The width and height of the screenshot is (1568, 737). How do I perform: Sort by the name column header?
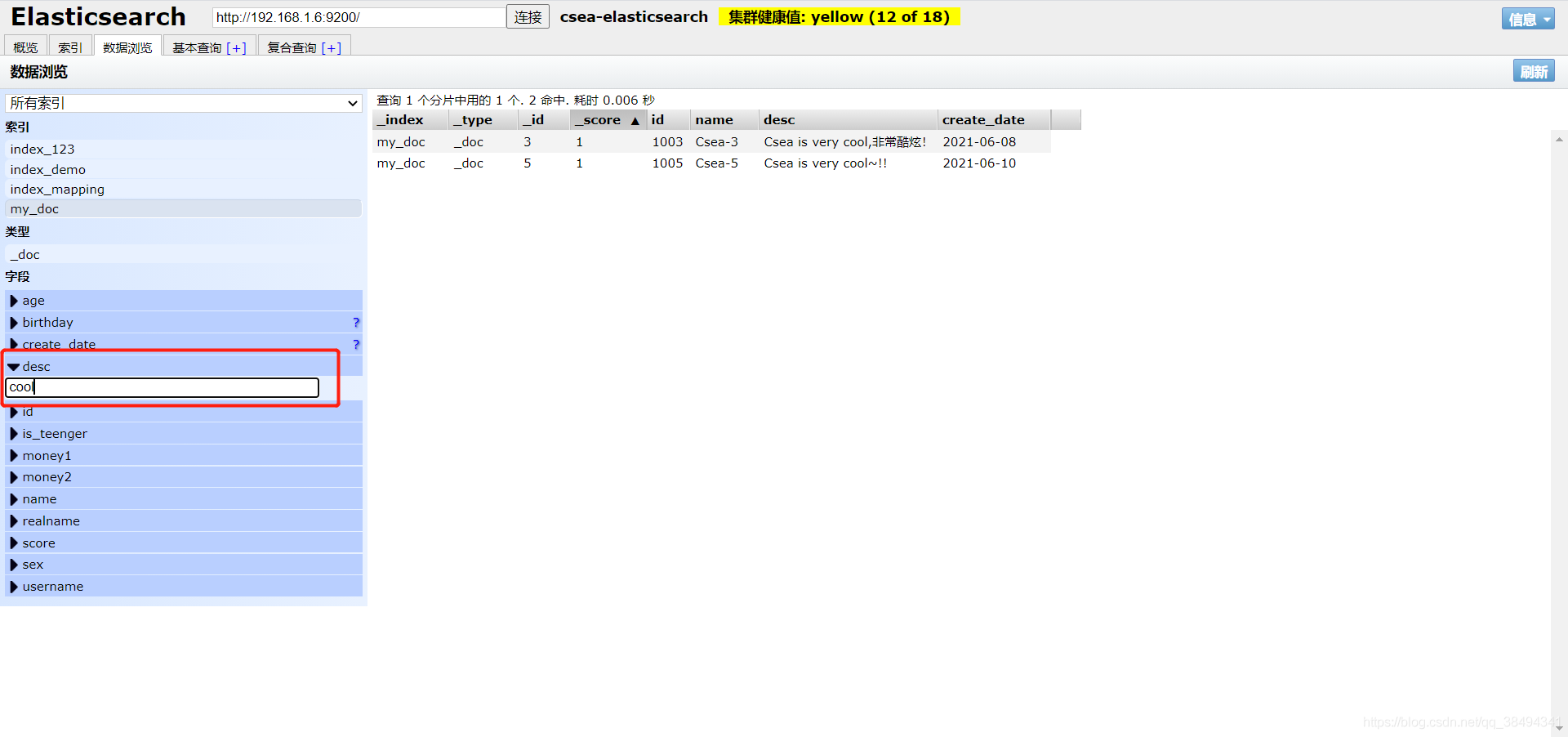pos(724,120)
